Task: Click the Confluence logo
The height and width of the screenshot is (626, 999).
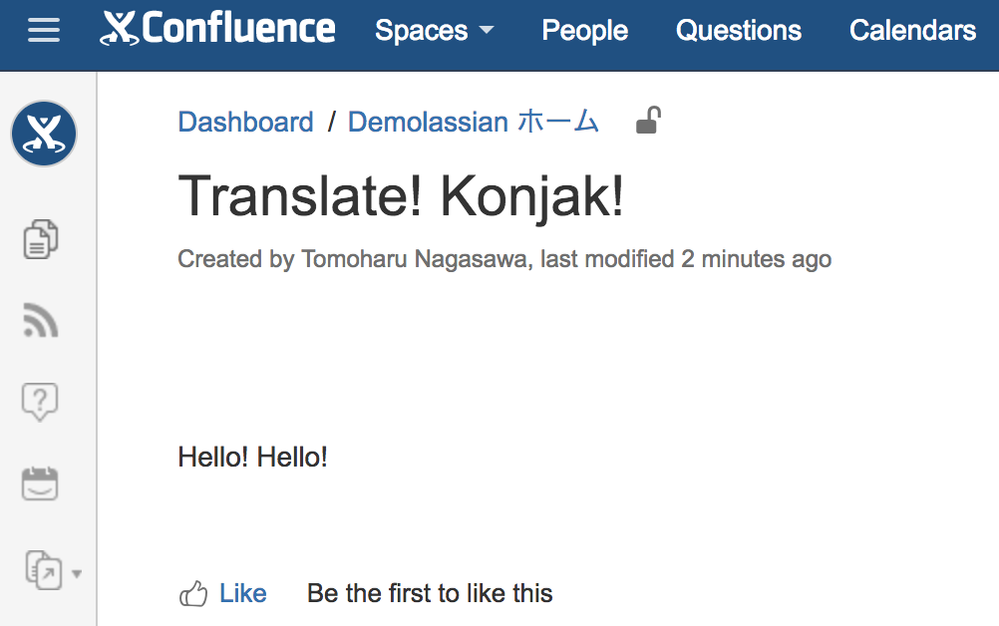Action: (x=218, y=29)
